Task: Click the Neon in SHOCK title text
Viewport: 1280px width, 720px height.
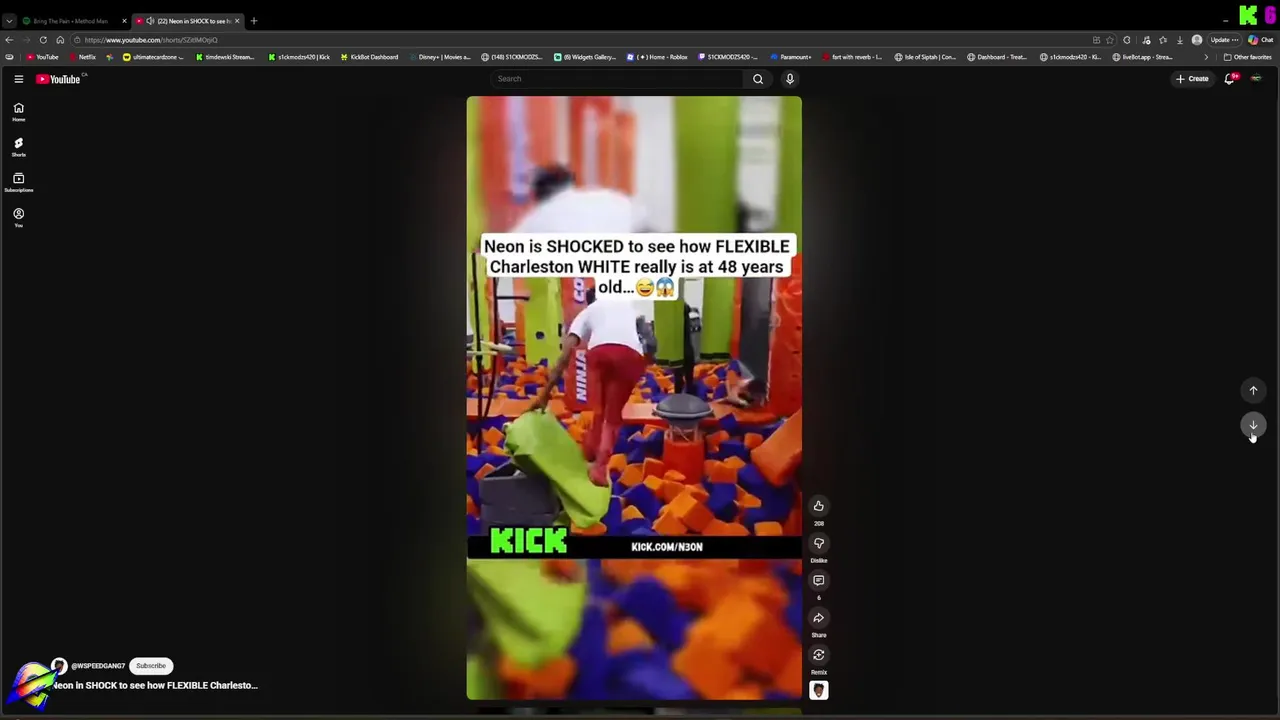Action: point(155,686)
